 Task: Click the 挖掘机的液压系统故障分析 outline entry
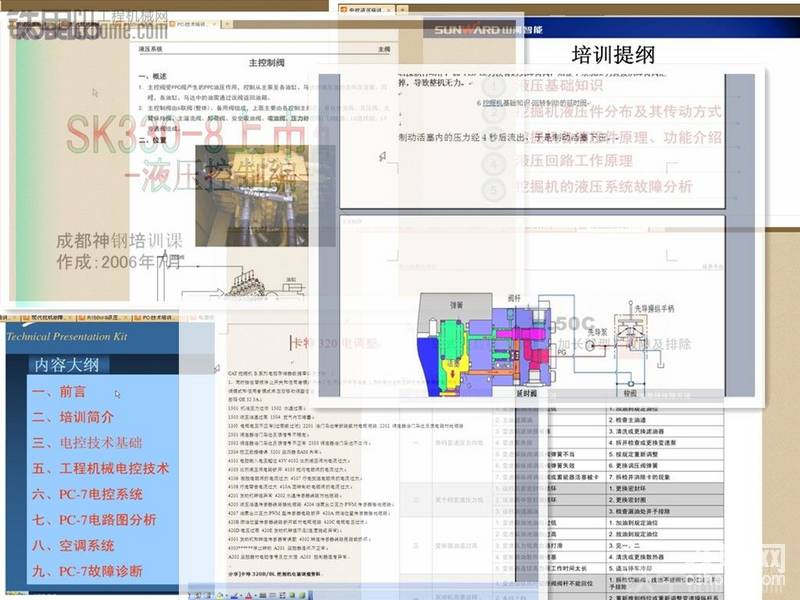[x=605, y=187]
